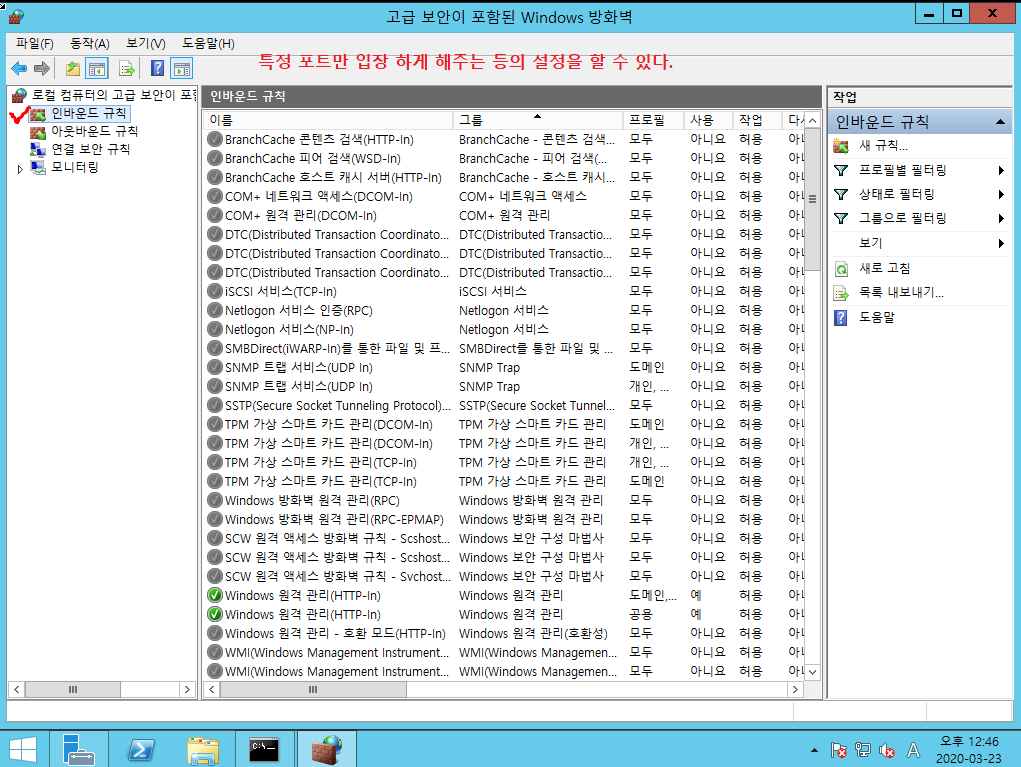Toggle the action pane toolbar icon

(182, 68)
